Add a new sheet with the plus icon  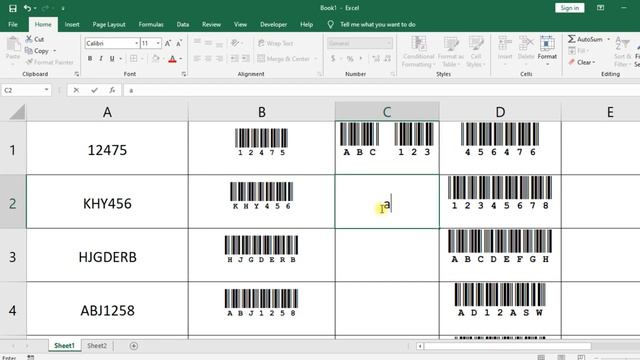(x=133, y=346)
